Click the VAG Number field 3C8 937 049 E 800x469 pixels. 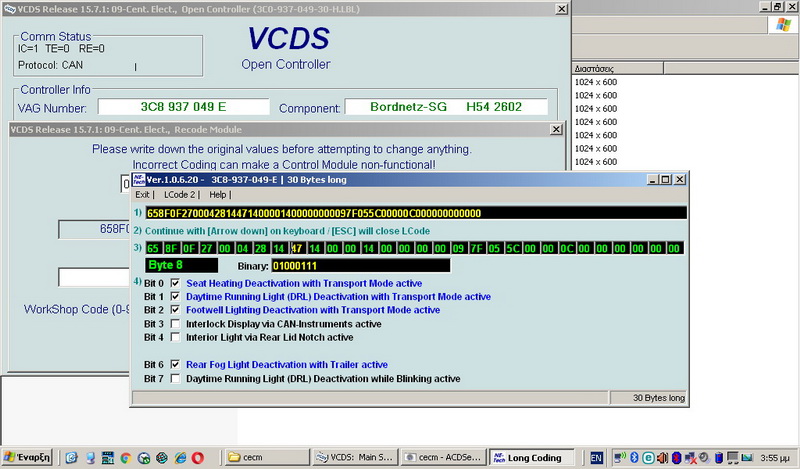coord(184,107)
